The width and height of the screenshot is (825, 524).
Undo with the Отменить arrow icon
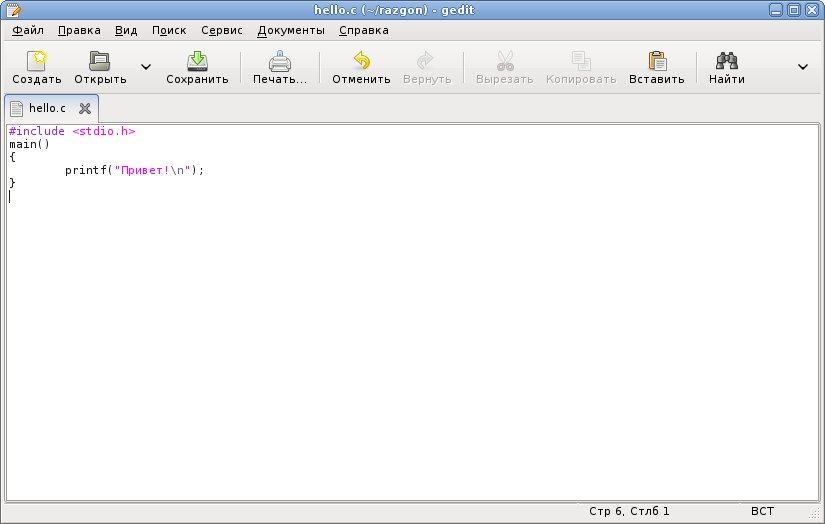(361, 61)
